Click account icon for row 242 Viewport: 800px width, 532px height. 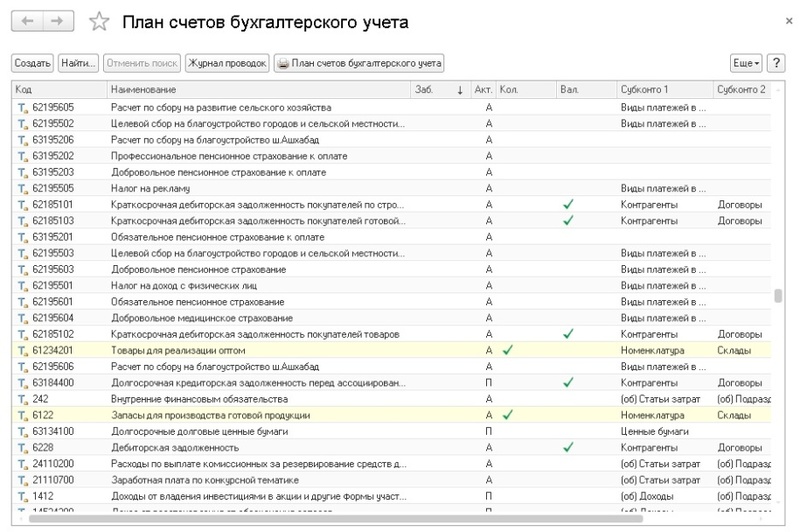[21, 399]
